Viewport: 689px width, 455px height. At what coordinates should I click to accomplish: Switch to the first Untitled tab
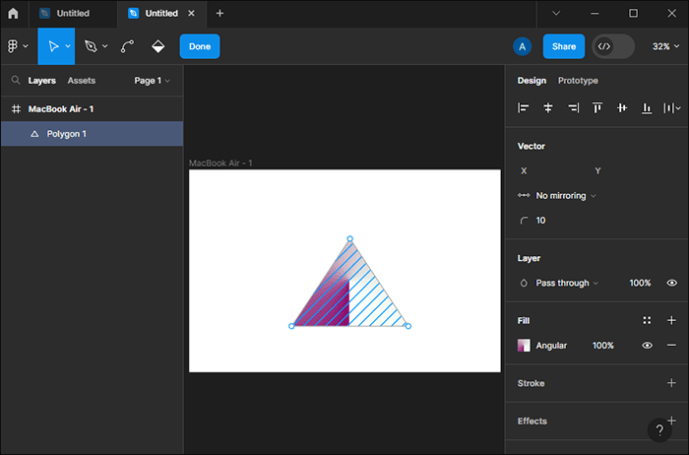click(x=73, y=13)
